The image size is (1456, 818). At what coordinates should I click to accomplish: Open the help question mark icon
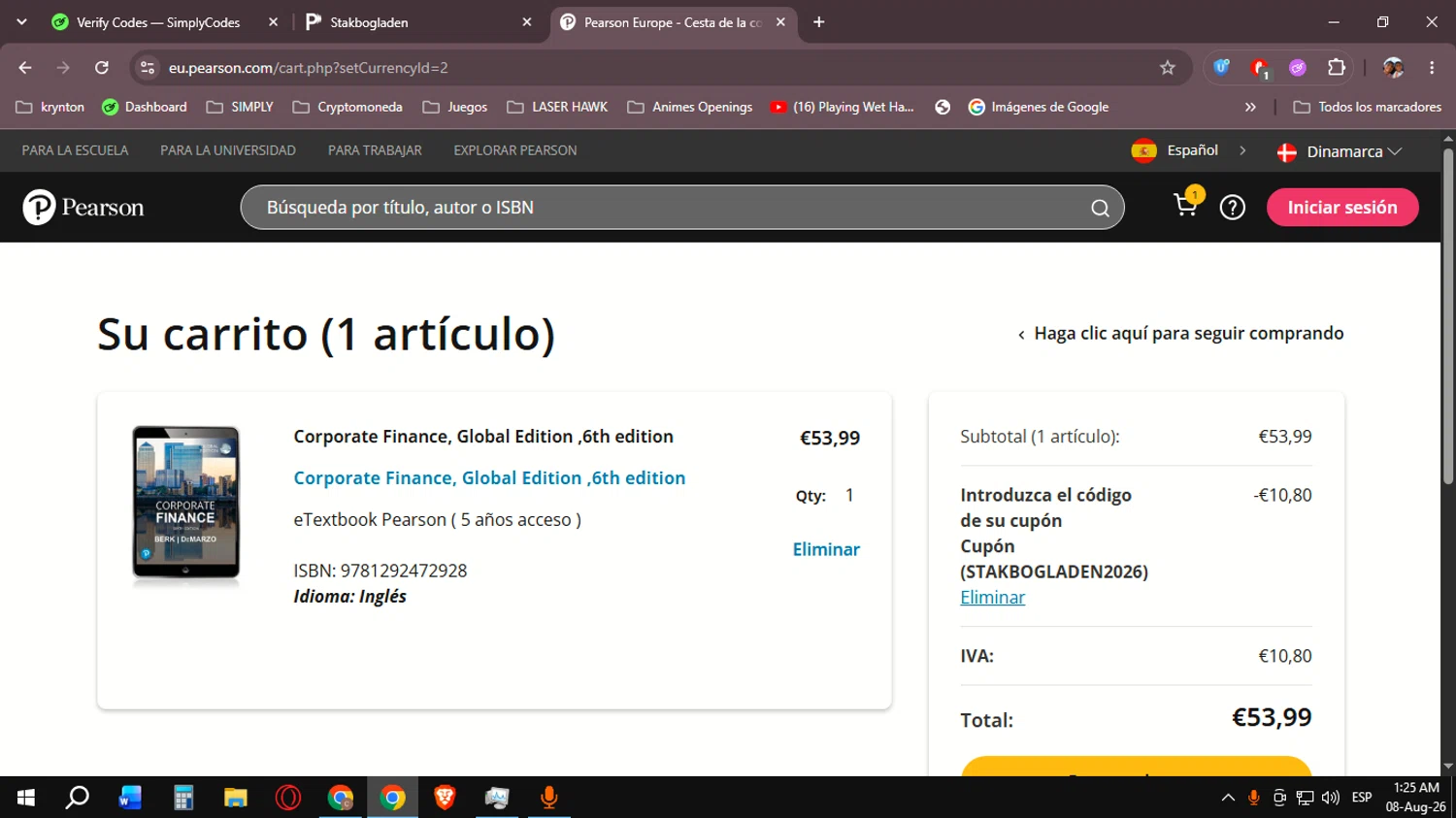tap(1233, 208)
